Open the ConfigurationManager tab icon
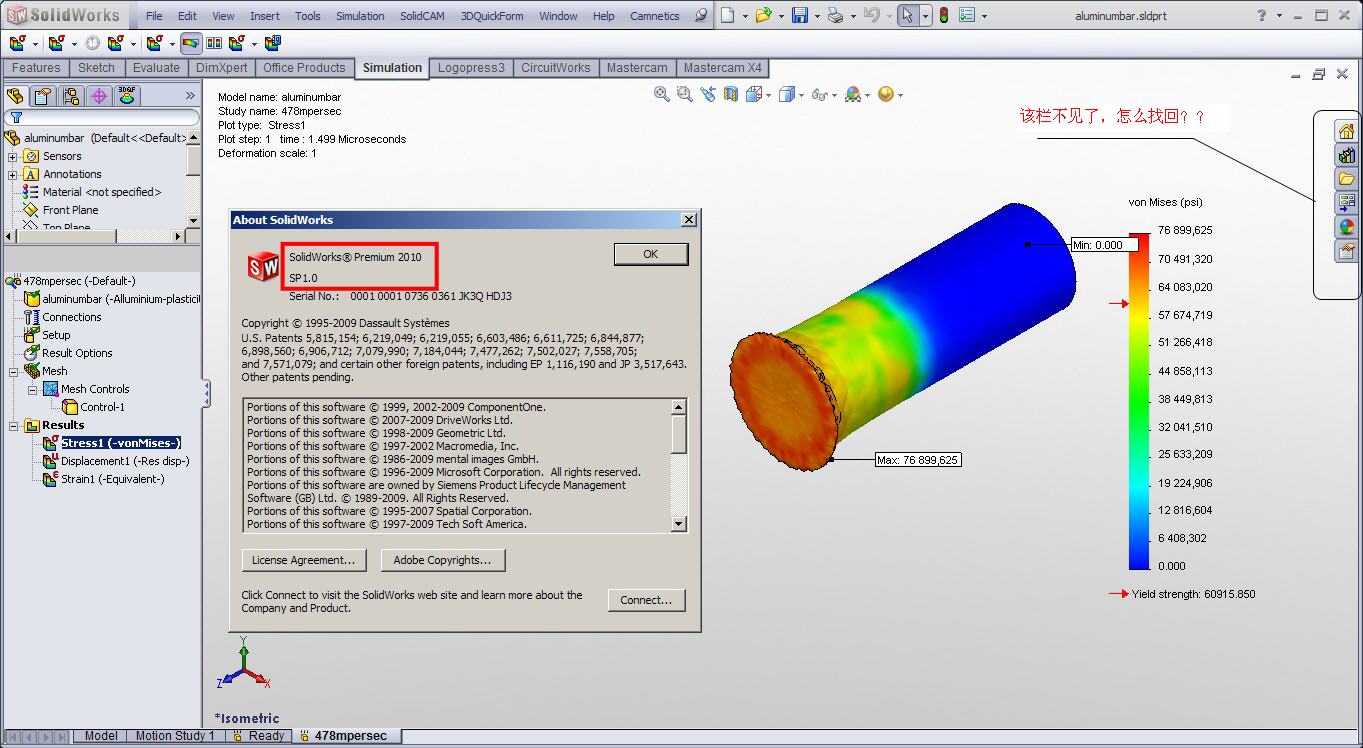This screenshot has width=1363, height=748. [x=70, y=96]
